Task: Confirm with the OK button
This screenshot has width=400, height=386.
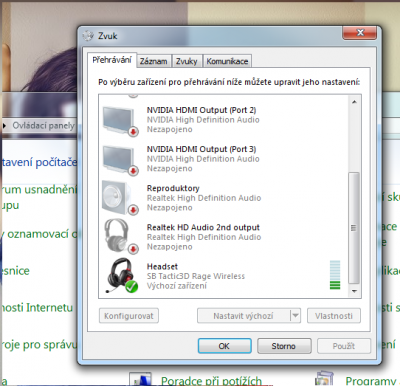Action: coord(224,346)
